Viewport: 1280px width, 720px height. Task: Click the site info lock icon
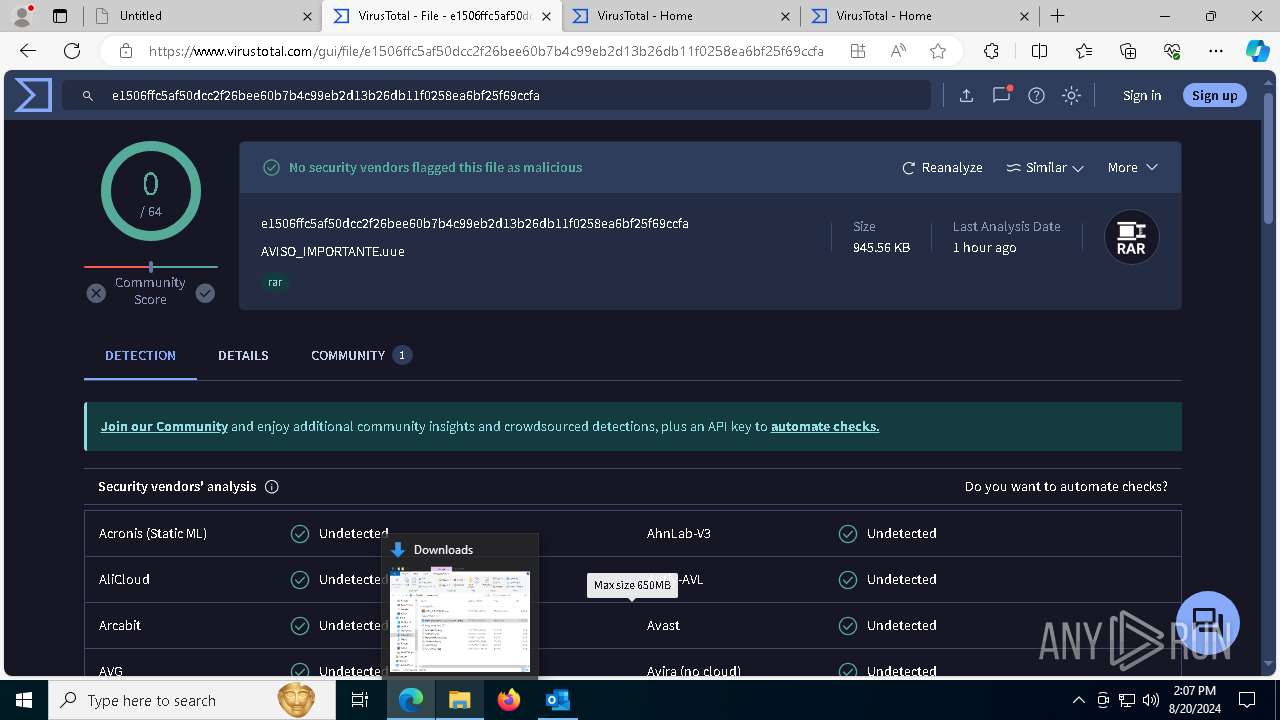[126, 51]
